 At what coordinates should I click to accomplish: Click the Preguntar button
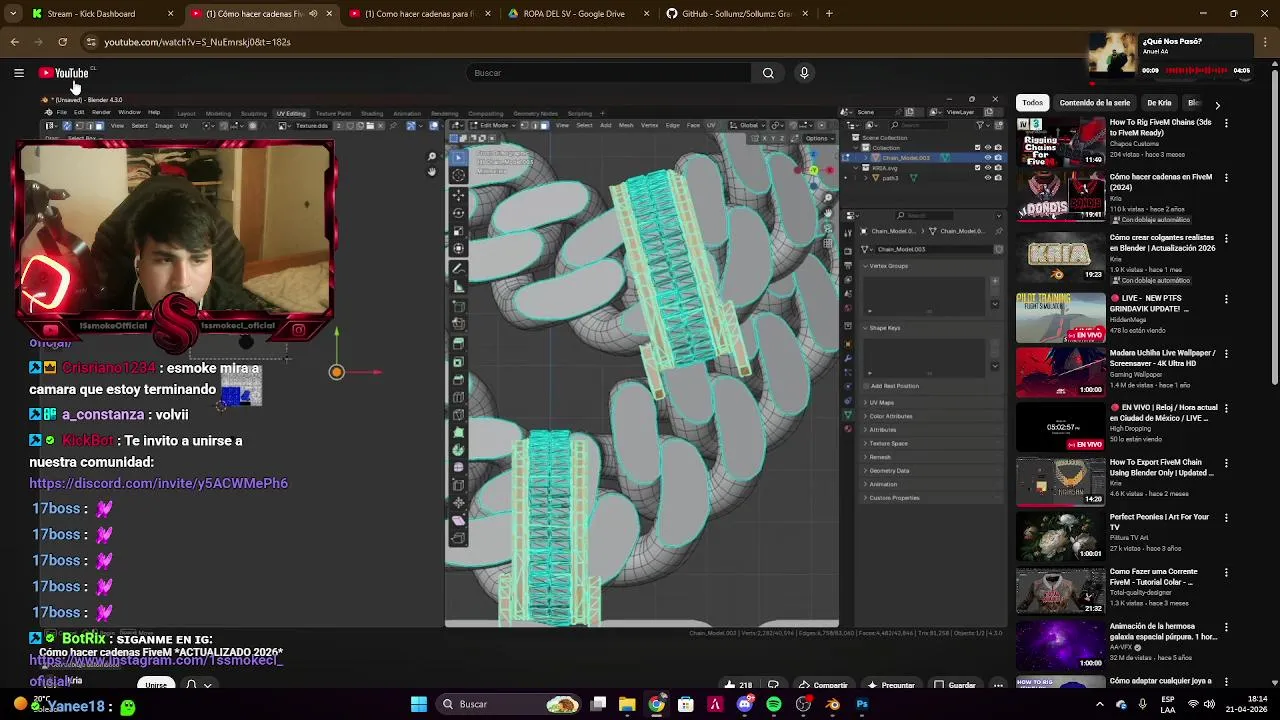pos(891,685)
